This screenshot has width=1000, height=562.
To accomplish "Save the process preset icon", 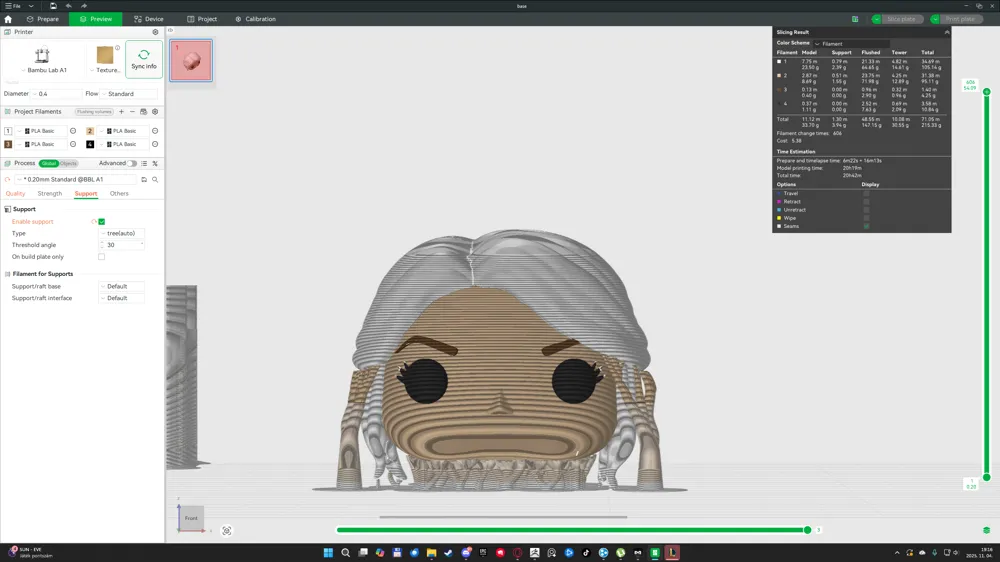I will [x=144, y=180].
